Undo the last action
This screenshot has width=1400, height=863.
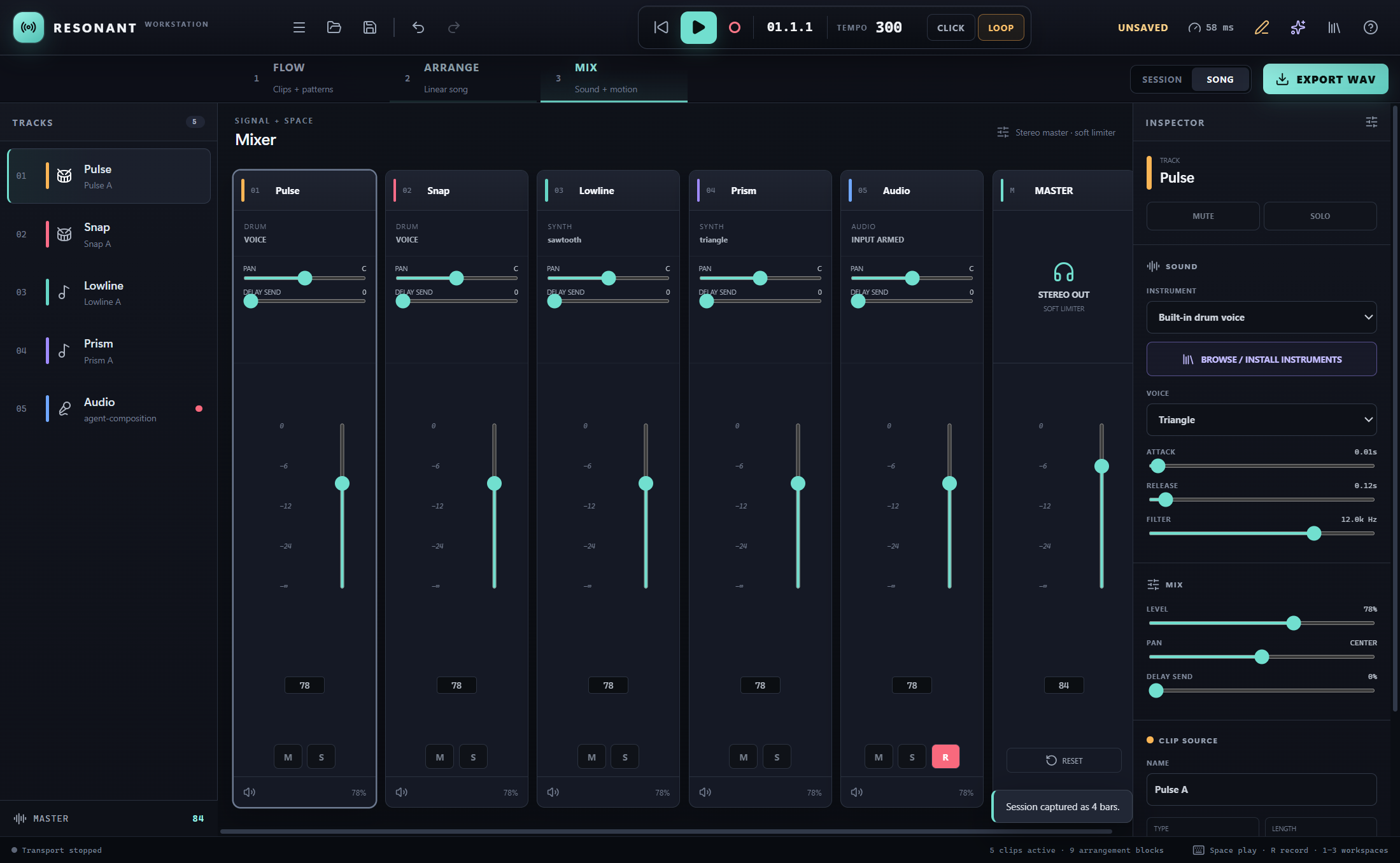point(418,27)
